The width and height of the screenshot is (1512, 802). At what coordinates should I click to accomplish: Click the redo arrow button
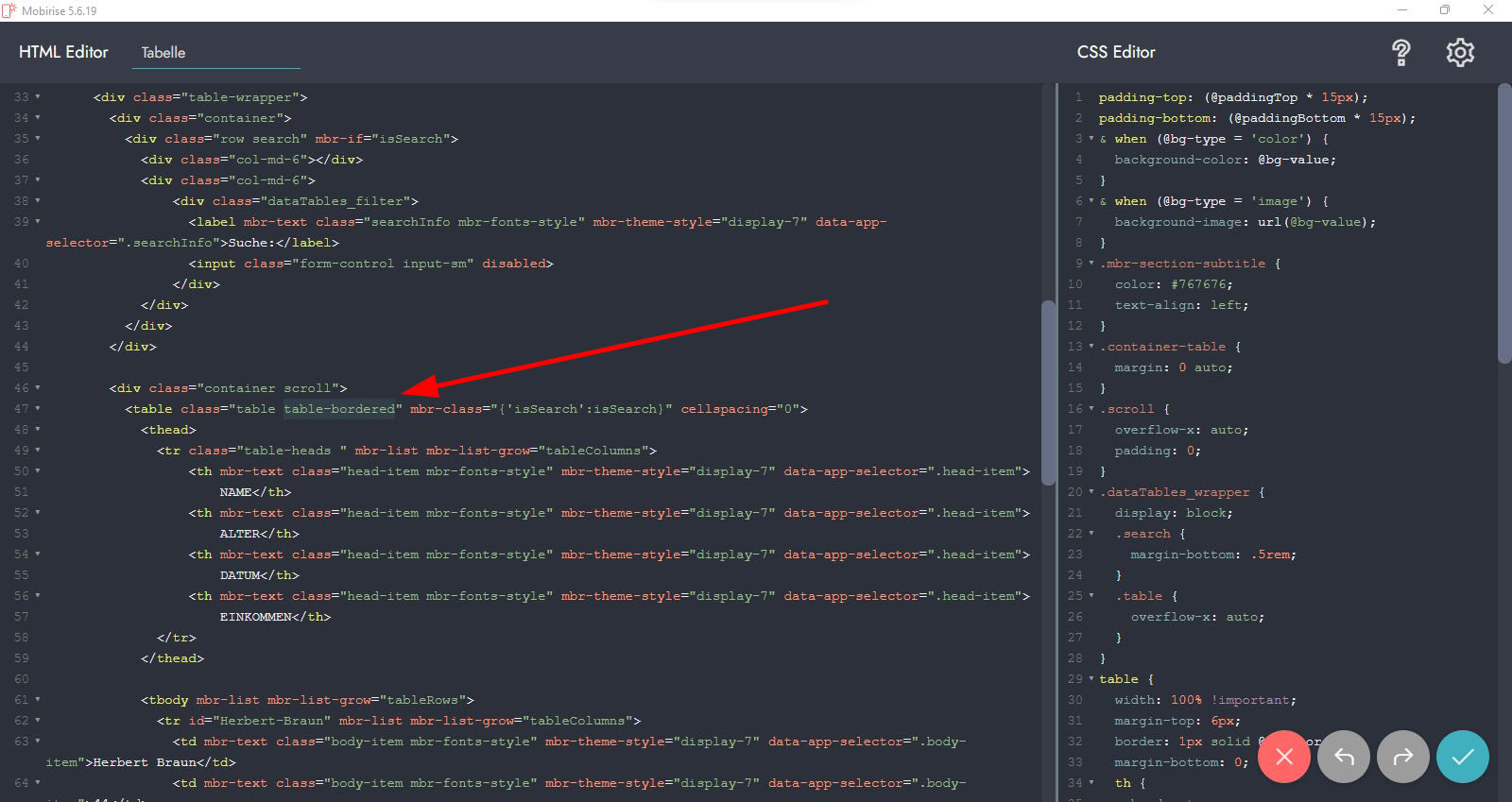click(1402, 757)
